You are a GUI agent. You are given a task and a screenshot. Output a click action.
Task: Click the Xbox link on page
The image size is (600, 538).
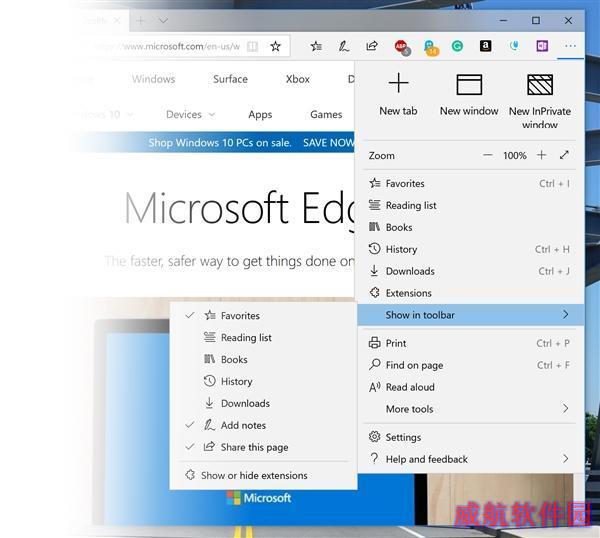pyautogui.click(x=298, y=79)
